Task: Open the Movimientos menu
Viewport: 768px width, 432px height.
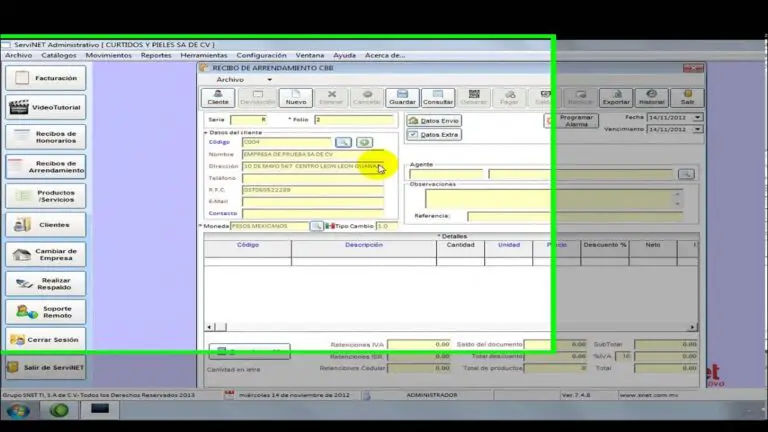Action: pos(108,55)
